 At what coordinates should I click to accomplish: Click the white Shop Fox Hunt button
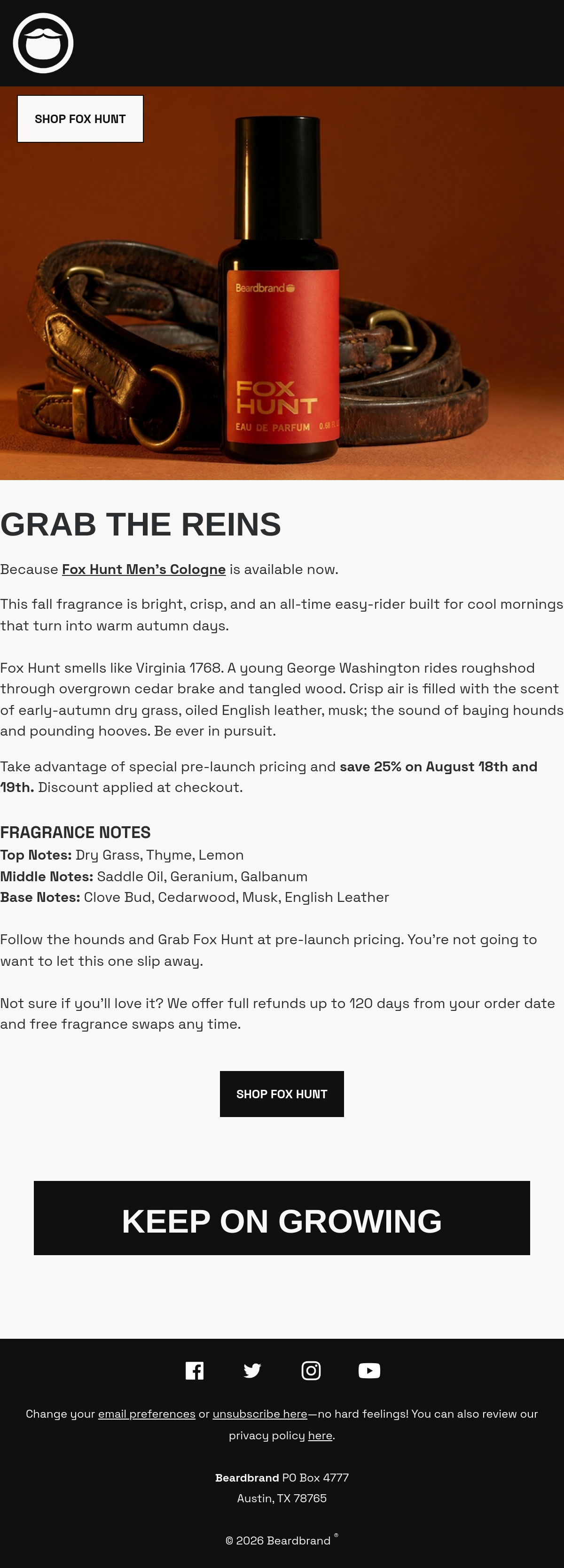click(80, 119)
